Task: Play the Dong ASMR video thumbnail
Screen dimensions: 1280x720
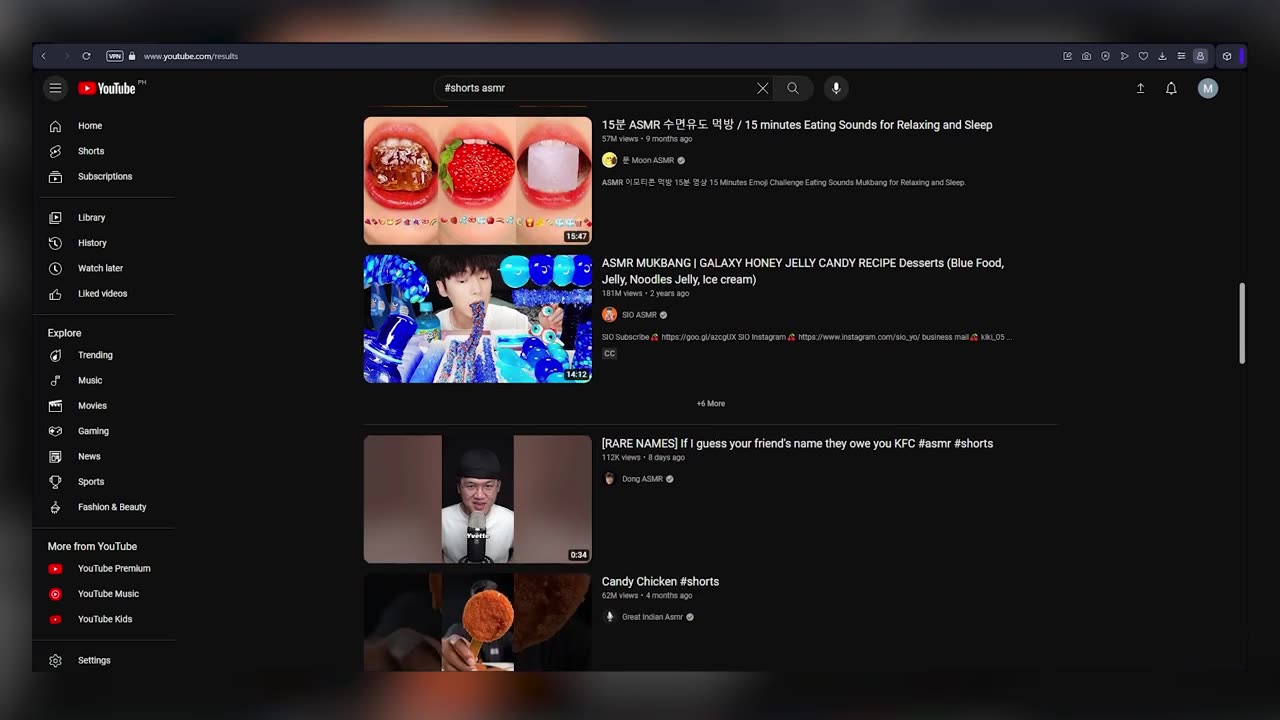Action: 478,499
